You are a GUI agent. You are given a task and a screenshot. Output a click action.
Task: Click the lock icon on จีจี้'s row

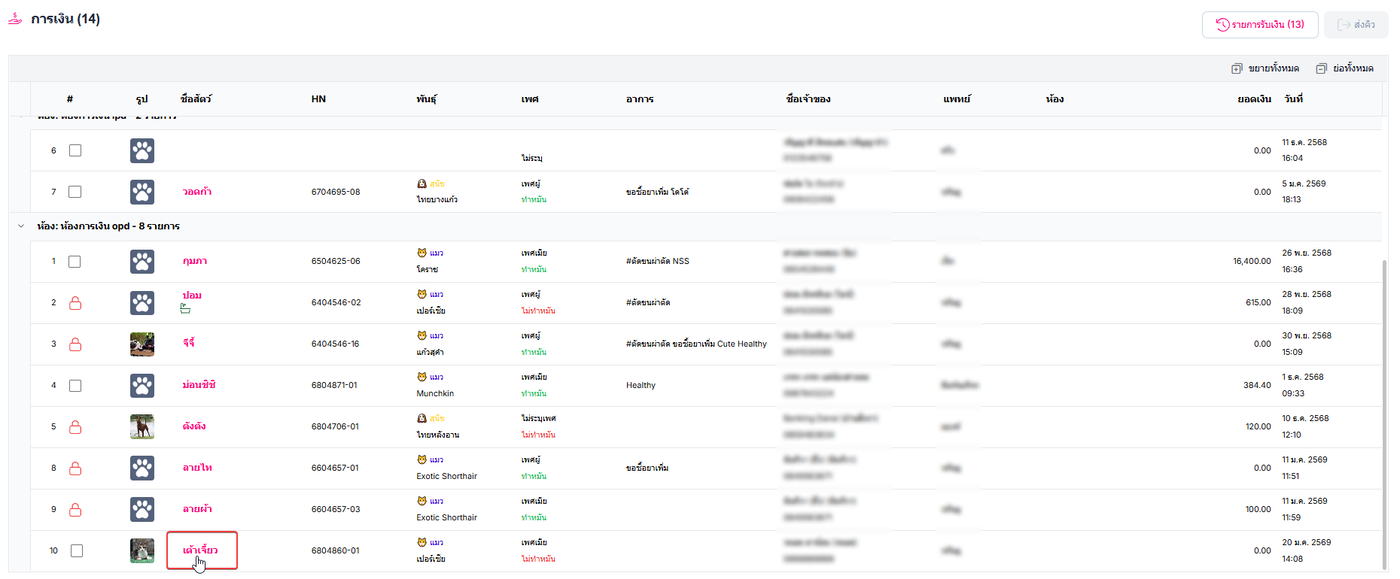[75, 344]
